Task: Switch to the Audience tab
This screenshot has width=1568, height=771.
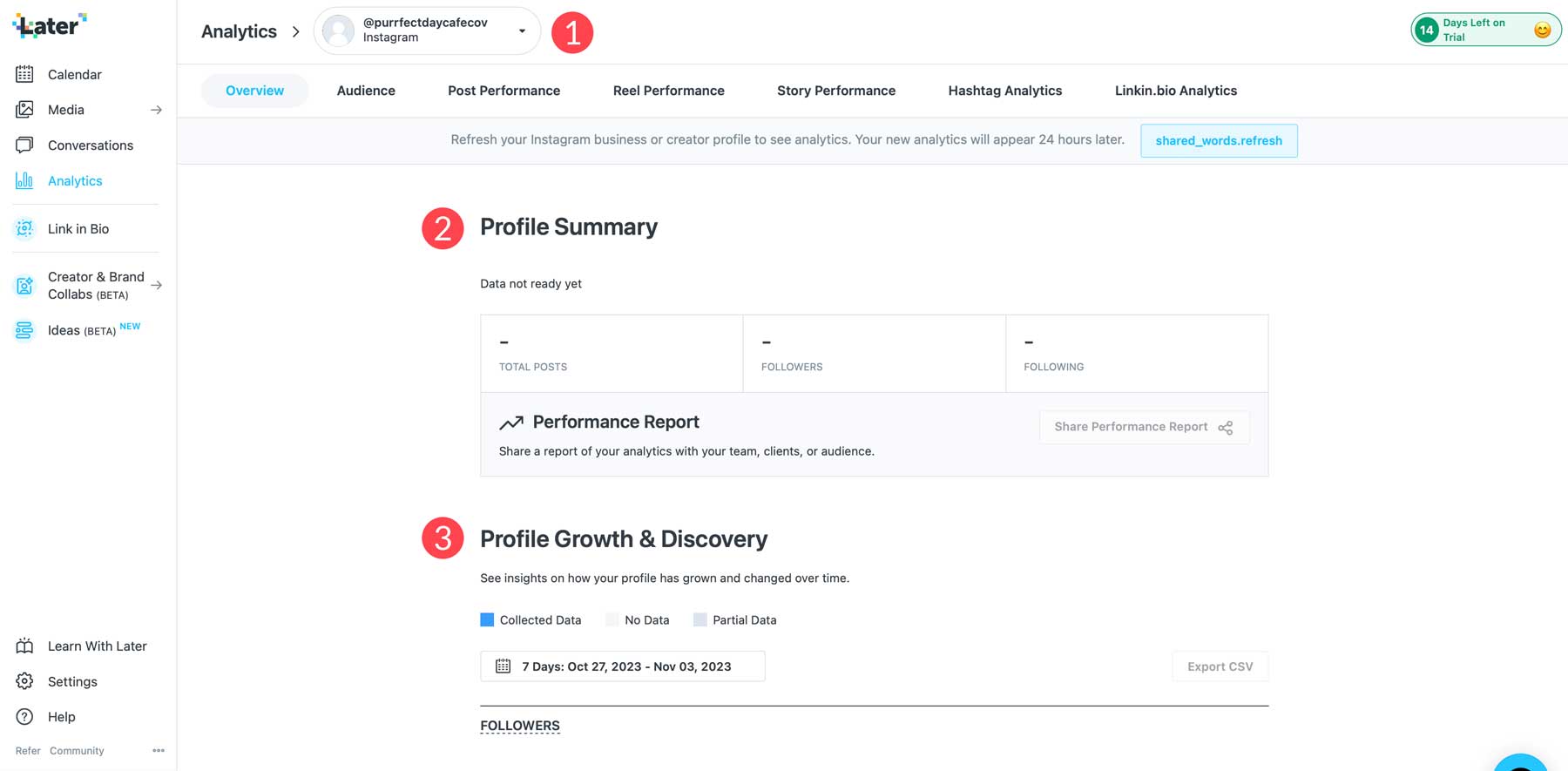Action: 366,91
